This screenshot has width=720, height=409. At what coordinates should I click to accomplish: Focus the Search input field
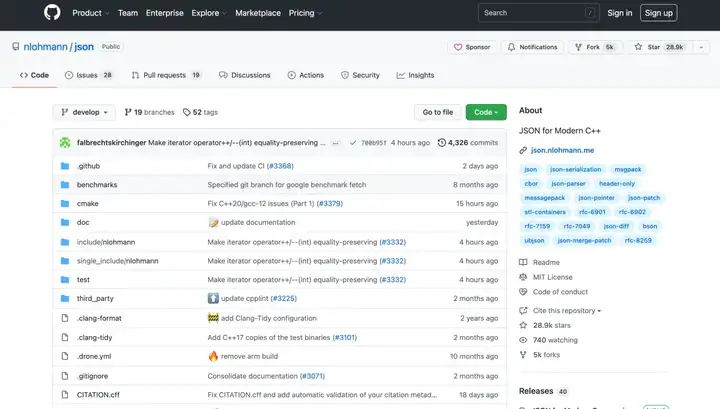538,13
